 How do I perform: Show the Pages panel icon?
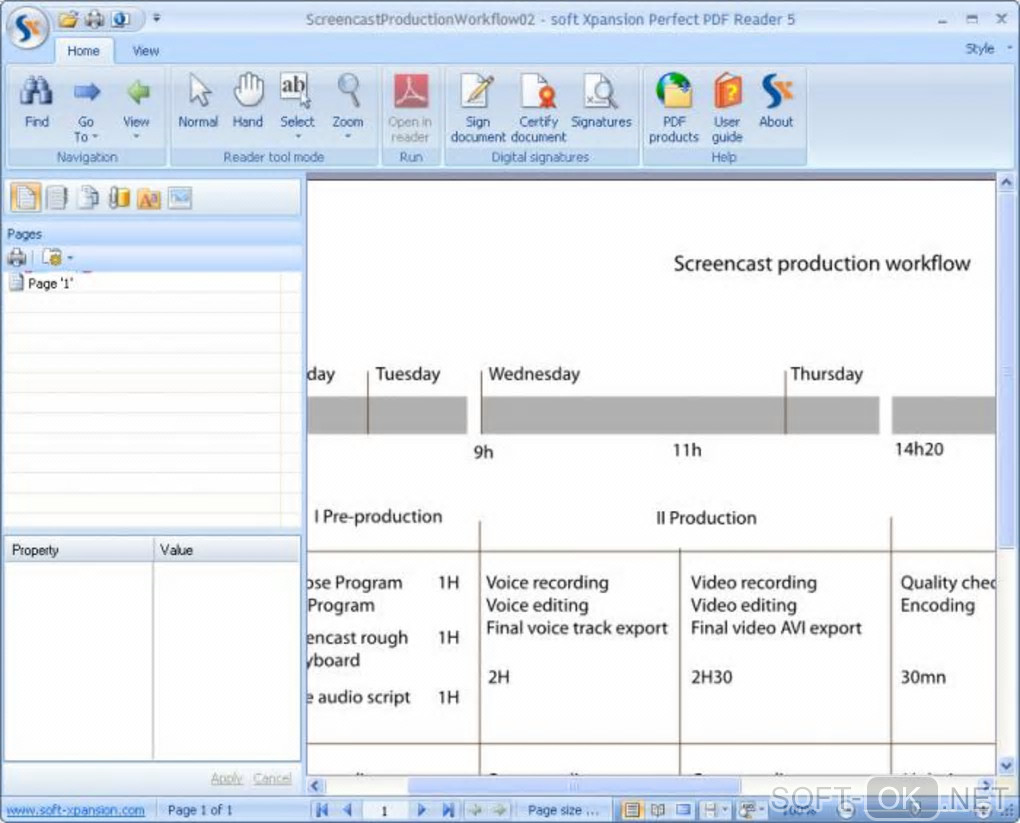tap(25, 198)
